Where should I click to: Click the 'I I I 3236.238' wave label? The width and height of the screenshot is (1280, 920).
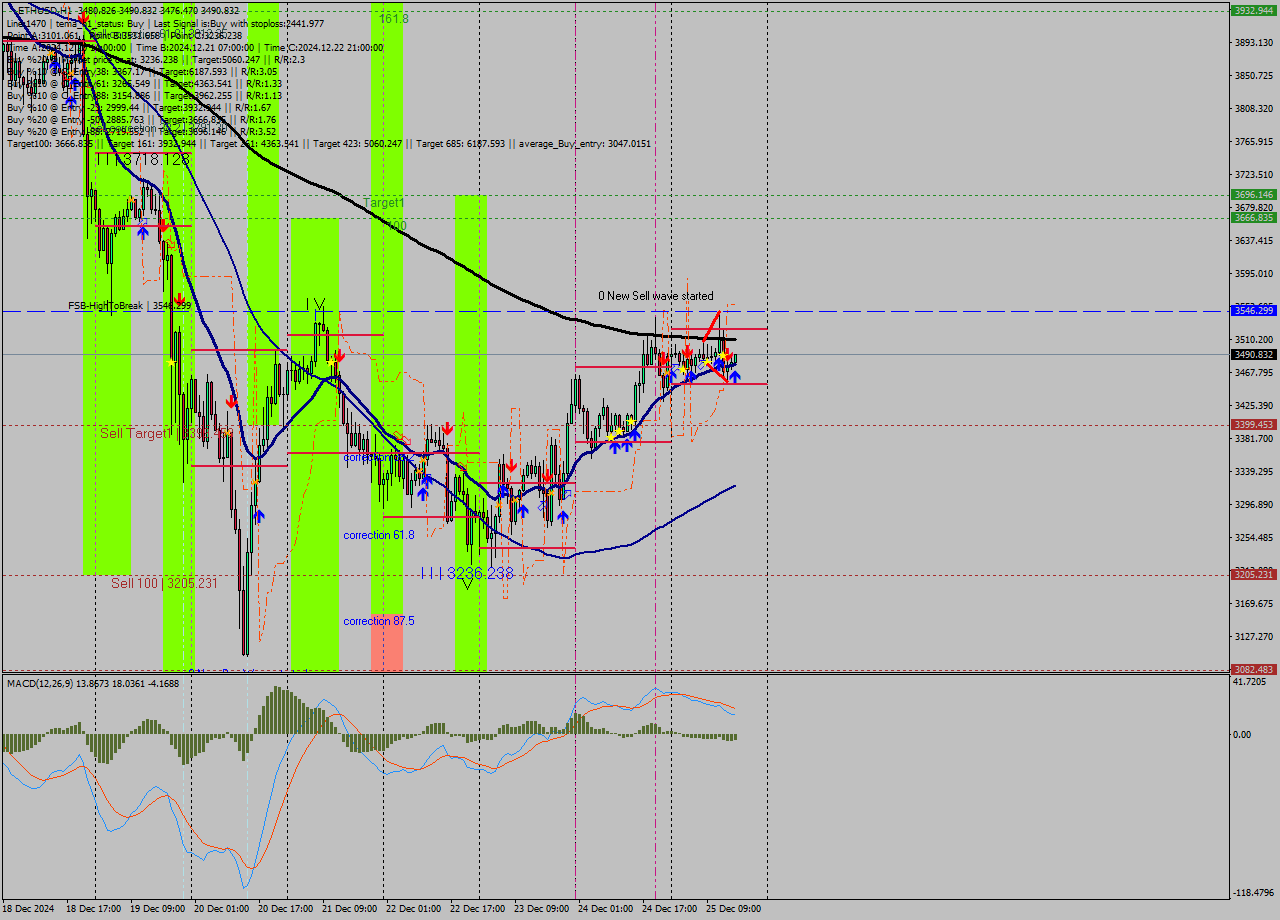tap(467, 573)
